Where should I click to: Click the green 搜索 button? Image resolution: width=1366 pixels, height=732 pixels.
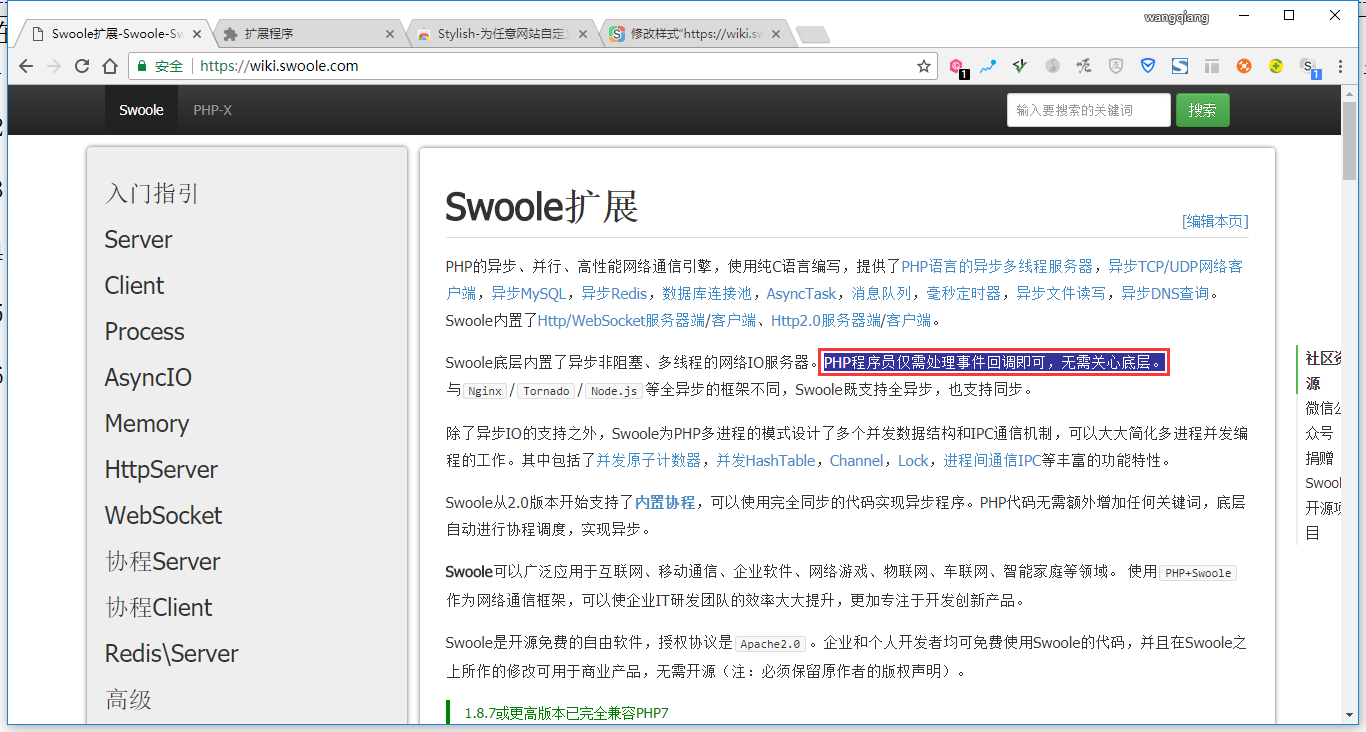click(x=1202, y=110)
